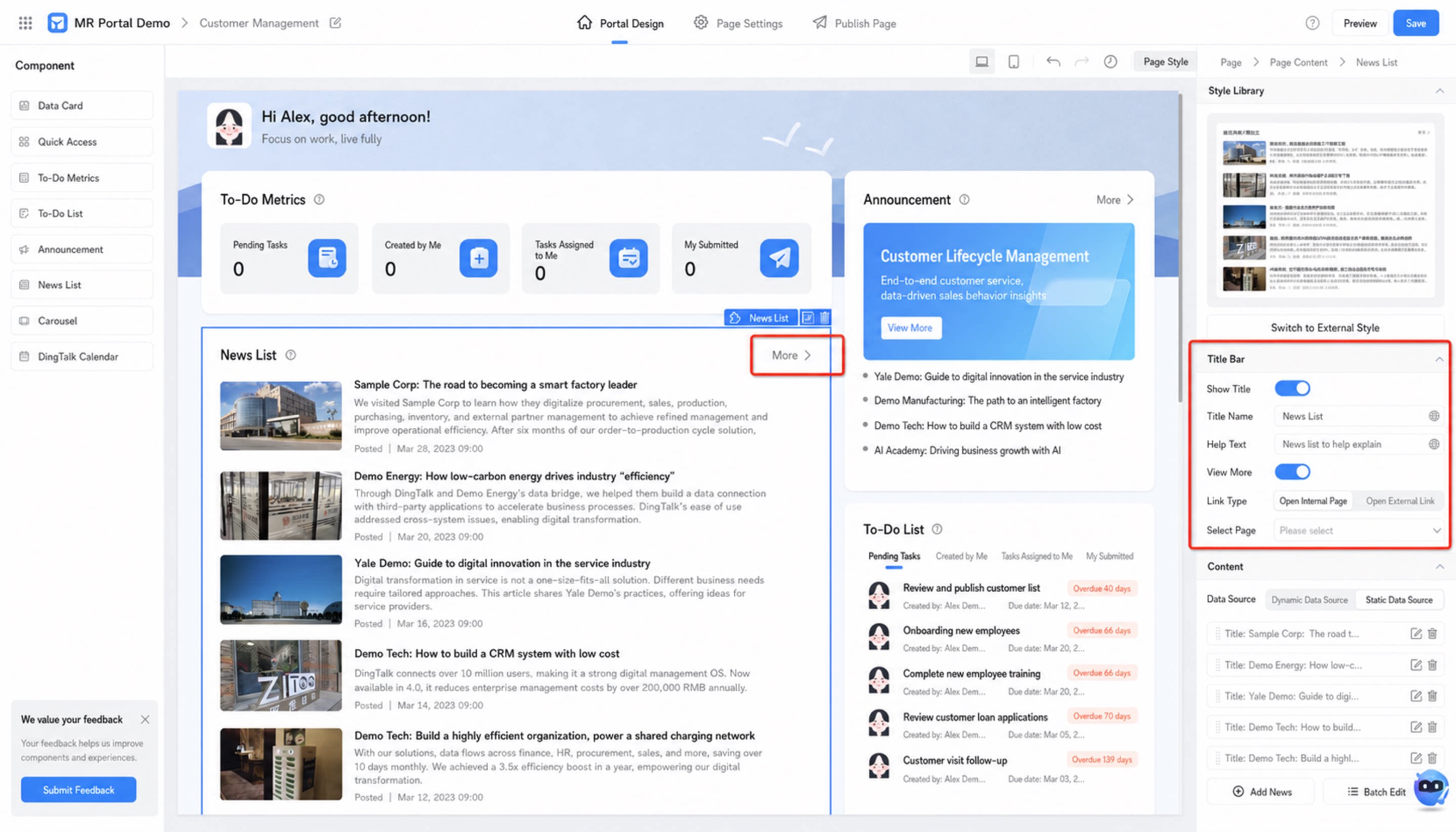Click the help question mark icon
Image resolution: width=1456 pixels, height=832 pixels.
click(x=1312, y=23)
